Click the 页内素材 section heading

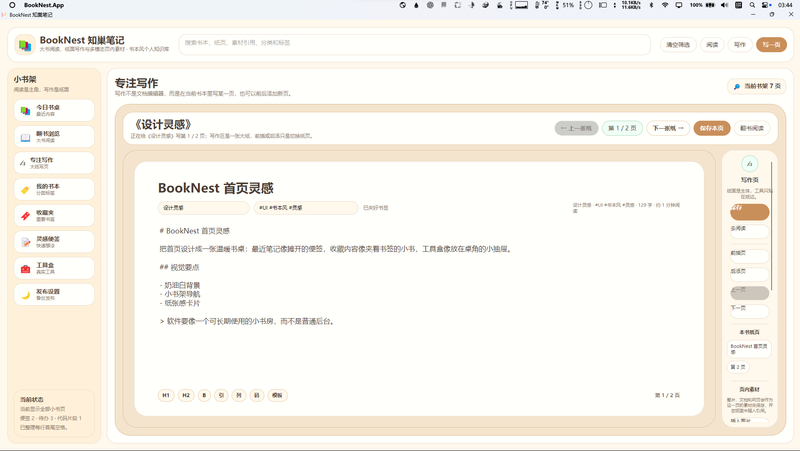[749, 389]
